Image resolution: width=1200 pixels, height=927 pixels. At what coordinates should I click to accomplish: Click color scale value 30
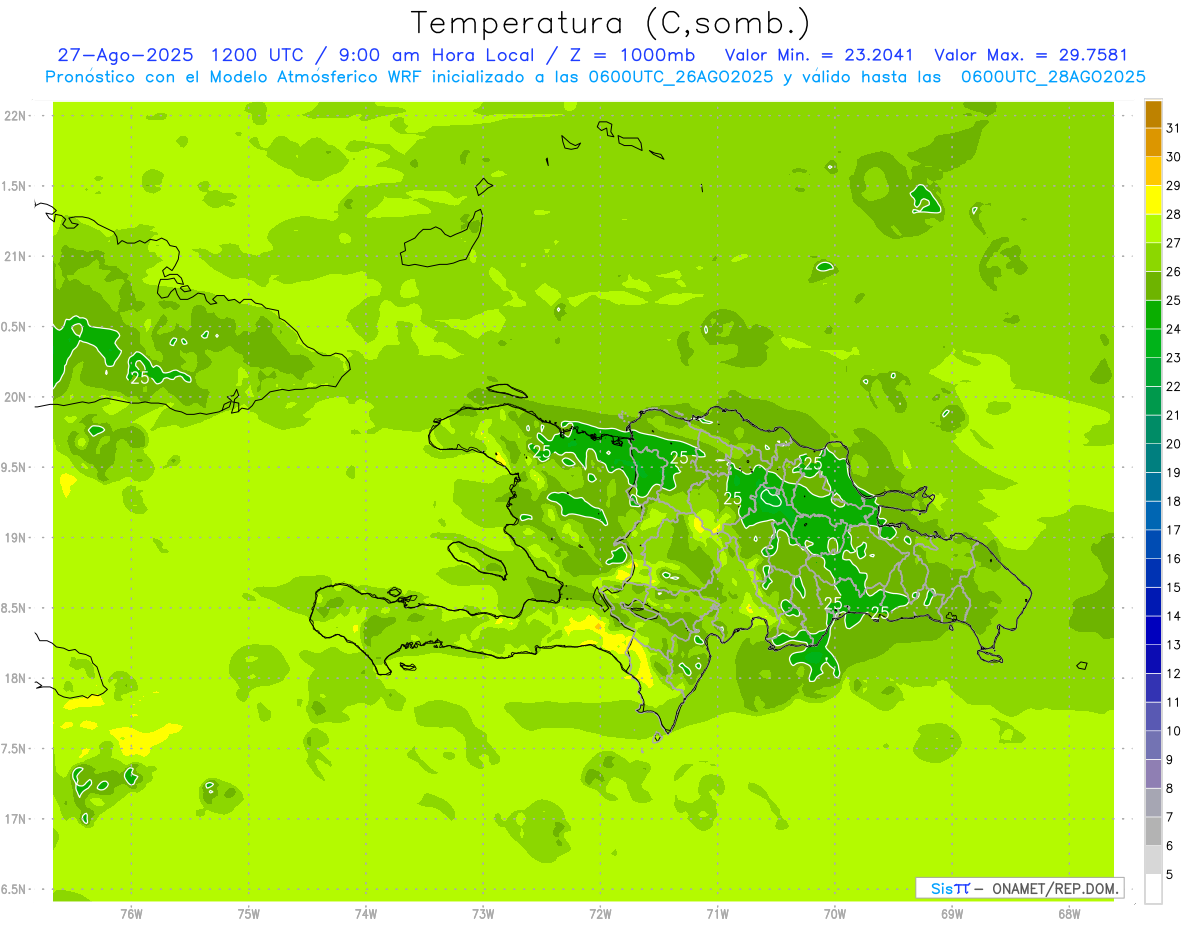coord(1173,157)
